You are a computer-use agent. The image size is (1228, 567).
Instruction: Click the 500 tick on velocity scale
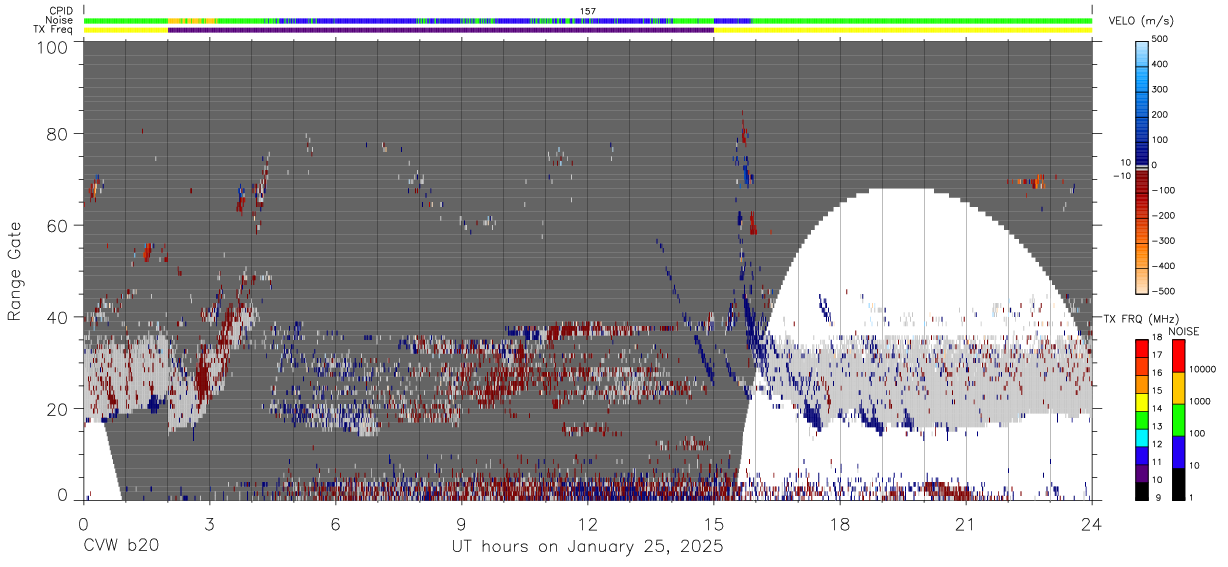pyautogui.click(x=1160, y=39)
